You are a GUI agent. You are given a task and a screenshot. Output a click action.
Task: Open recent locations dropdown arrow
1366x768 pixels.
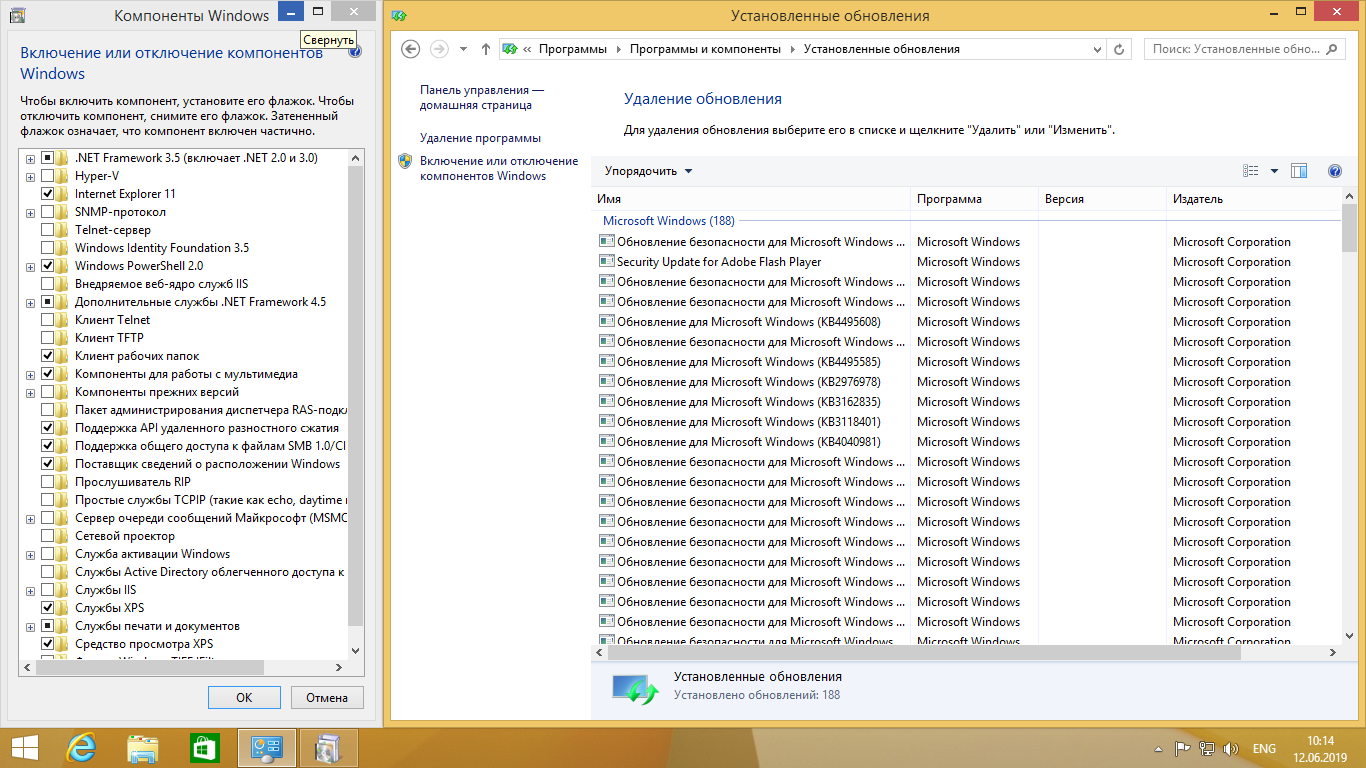[x=463, y=49]
